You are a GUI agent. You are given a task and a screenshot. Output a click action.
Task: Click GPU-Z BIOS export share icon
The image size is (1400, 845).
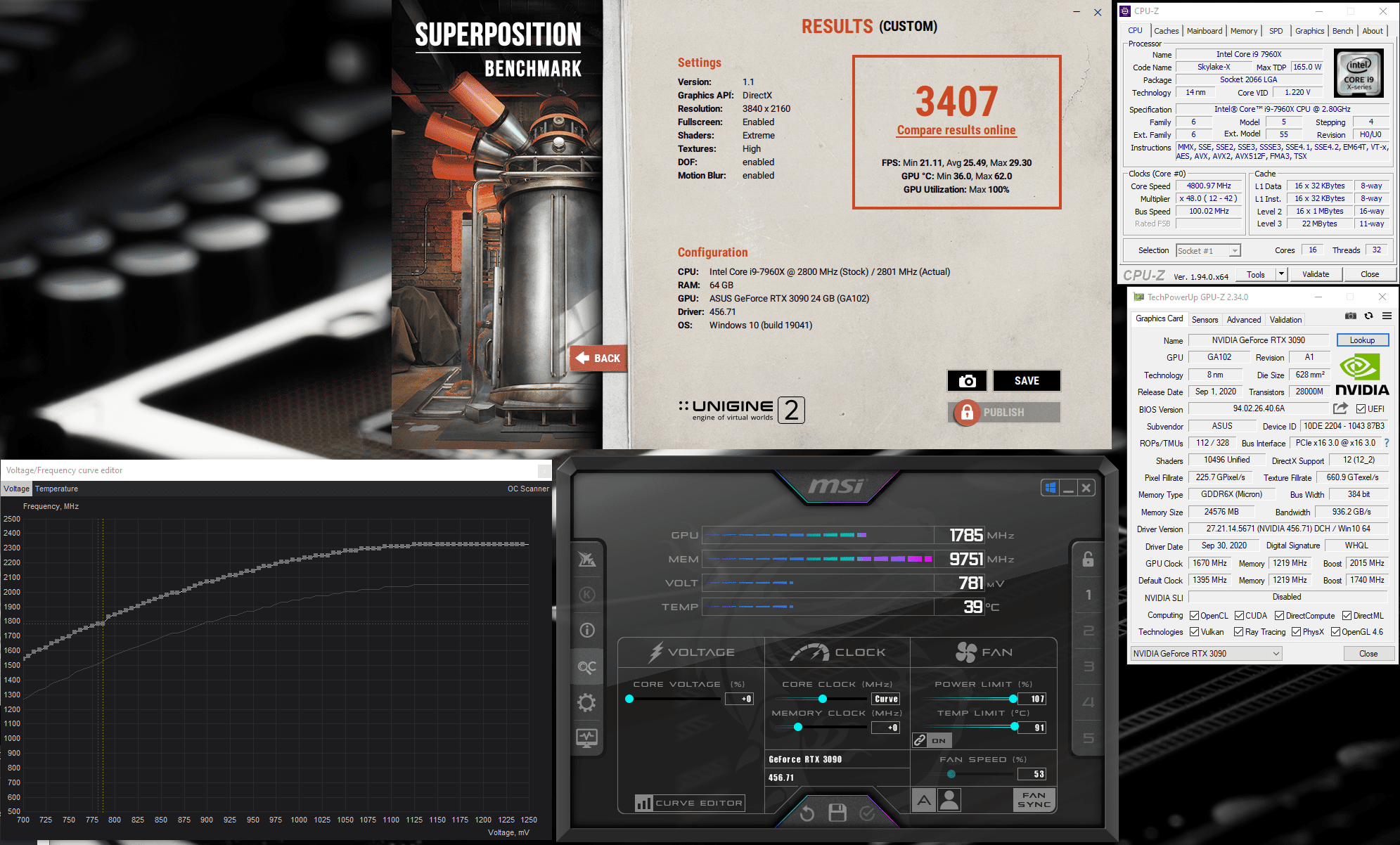1341,408
